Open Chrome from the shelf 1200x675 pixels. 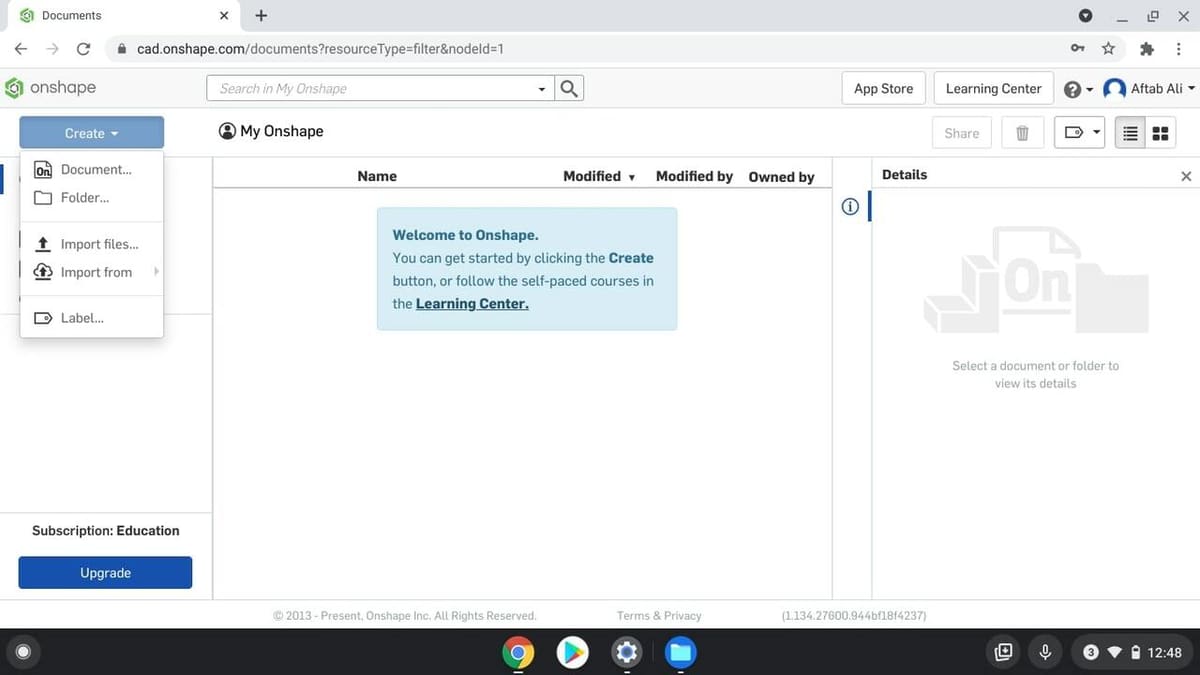[x=518, y=653]
